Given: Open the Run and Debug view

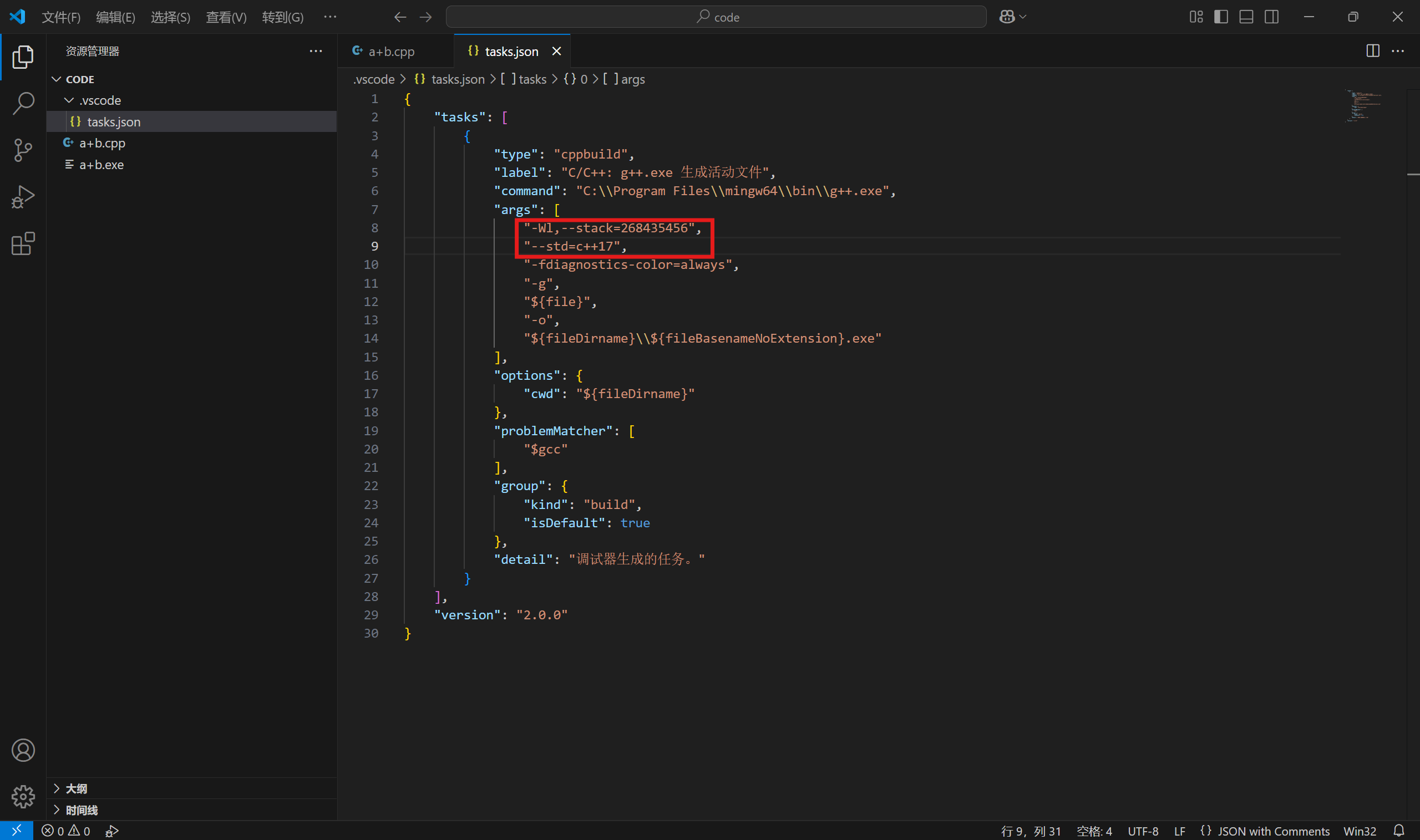Looking at the screenshot, I should pos(23,197).
